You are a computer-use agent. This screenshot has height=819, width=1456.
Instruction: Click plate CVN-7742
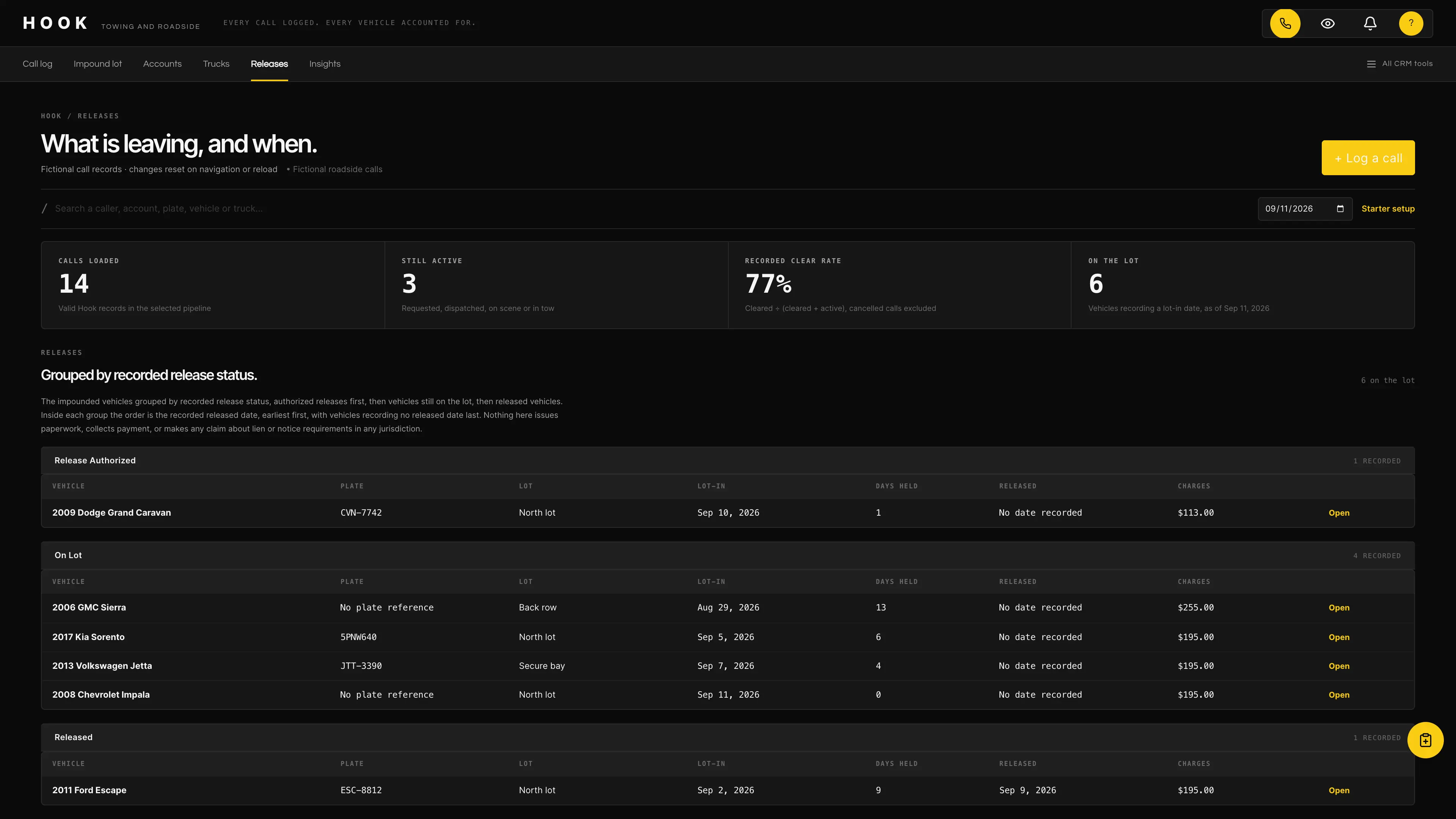click(x=361, y=513)
